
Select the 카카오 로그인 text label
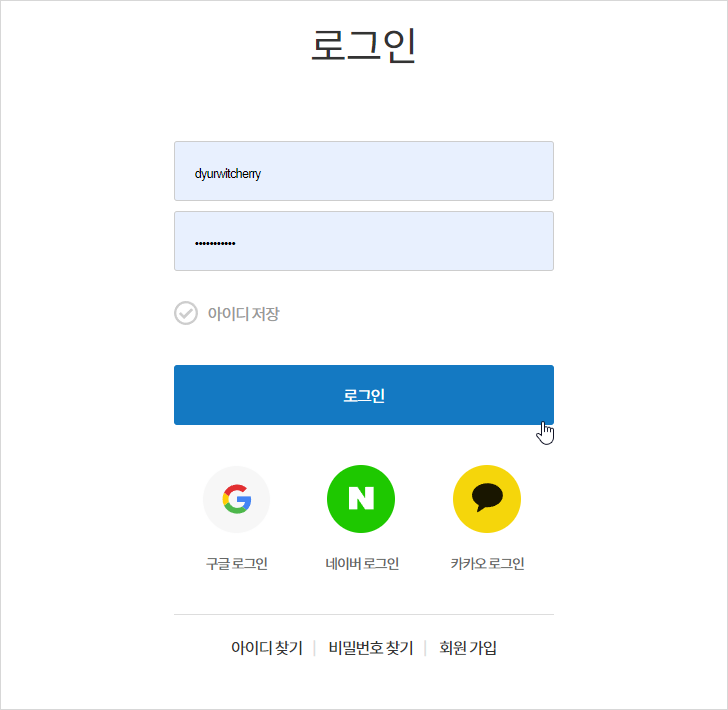[488, 564]
